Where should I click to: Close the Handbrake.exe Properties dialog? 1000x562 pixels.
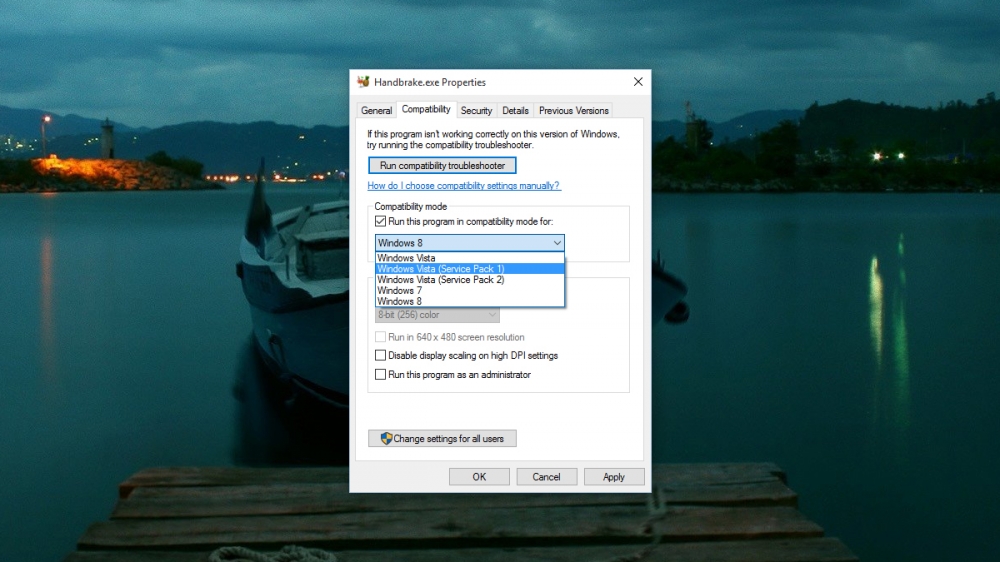[638, 82]
